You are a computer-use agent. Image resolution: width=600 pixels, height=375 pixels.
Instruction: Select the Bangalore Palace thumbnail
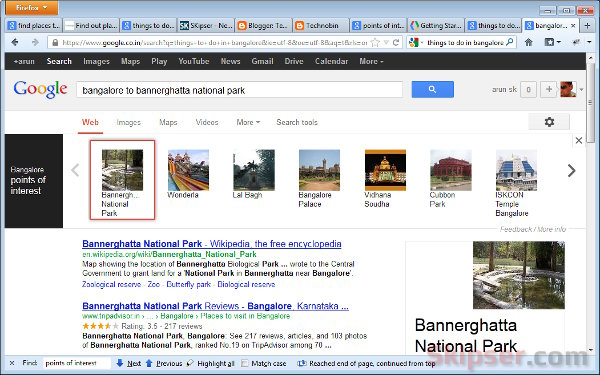tap(319, 170)
